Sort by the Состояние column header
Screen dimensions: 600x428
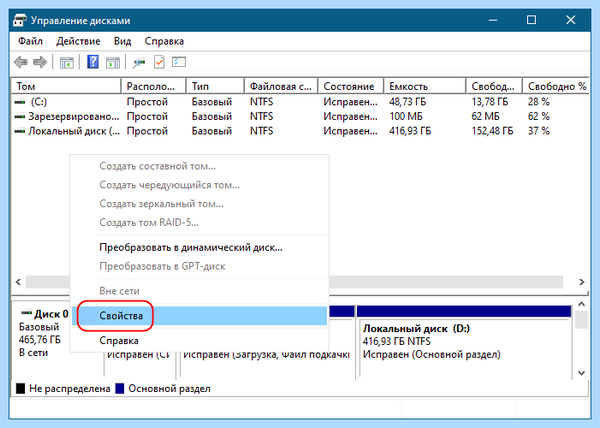click(x=351, y=86)
